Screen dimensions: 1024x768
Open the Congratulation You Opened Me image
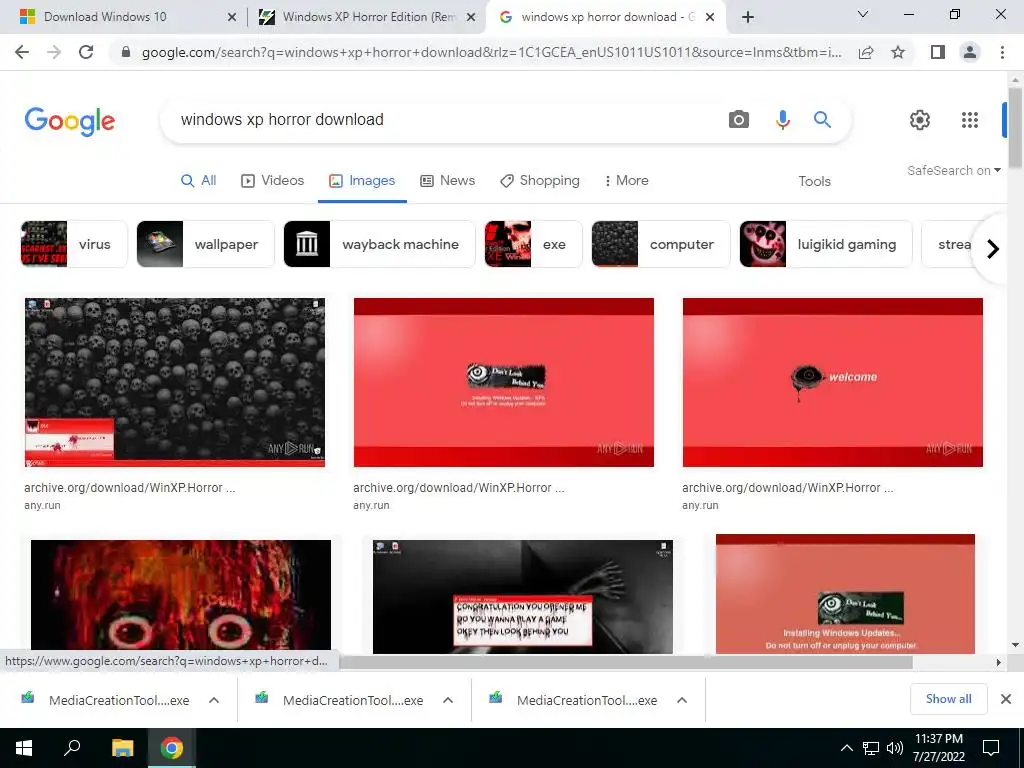pos(522,596)
